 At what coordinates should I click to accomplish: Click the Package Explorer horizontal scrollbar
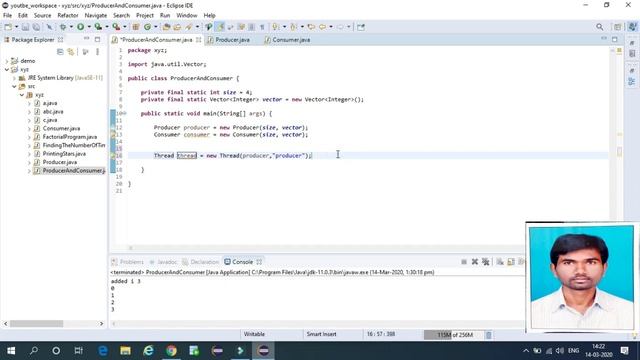(x=37, y=324)
